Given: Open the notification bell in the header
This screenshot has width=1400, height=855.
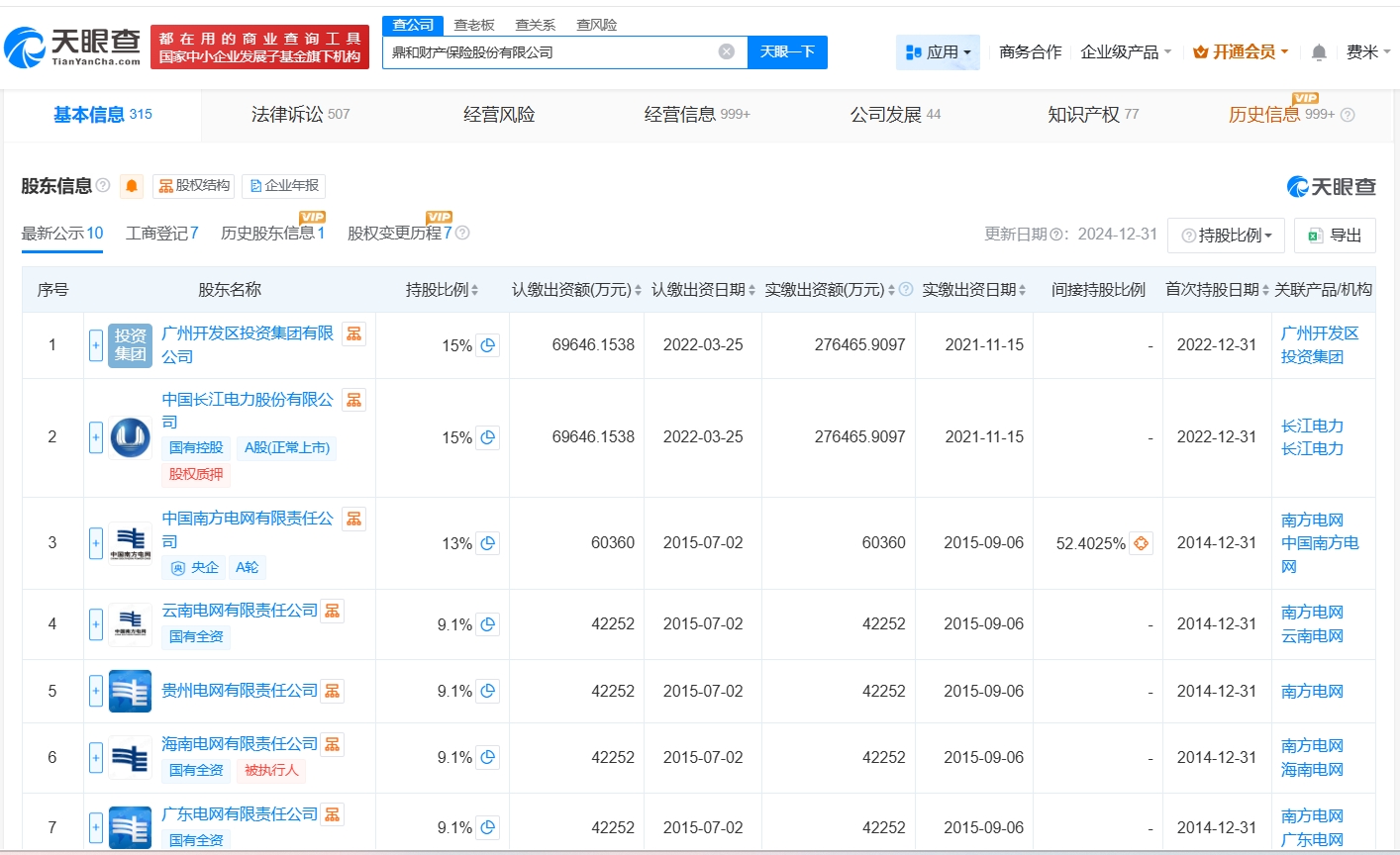Looking at the screenshot, I should 1319,51.
